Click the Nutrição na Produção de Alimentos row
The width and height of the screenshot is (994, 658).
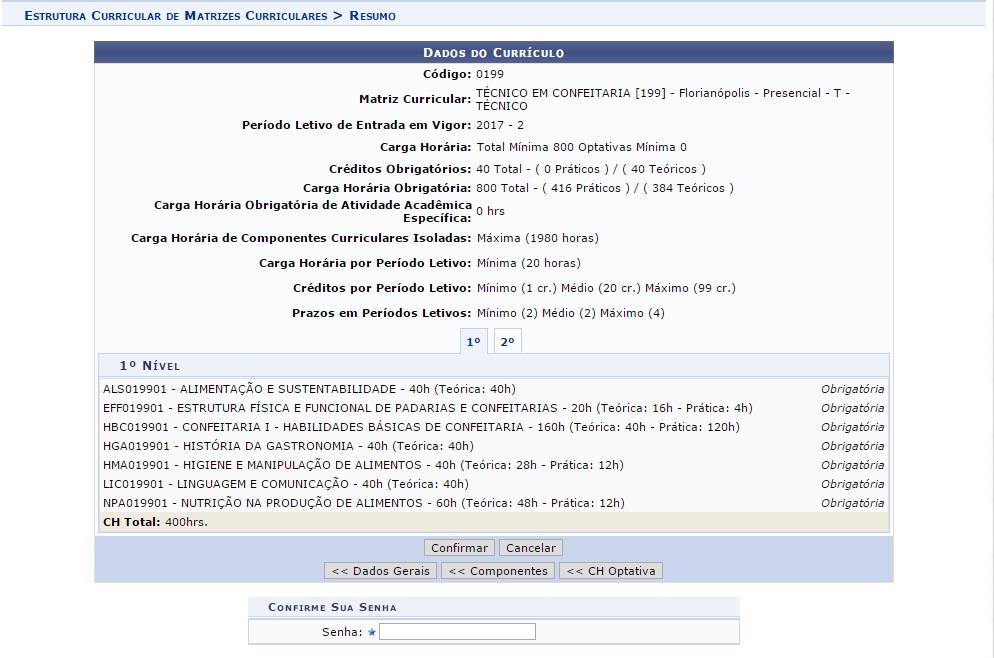(x=363, y=503)
